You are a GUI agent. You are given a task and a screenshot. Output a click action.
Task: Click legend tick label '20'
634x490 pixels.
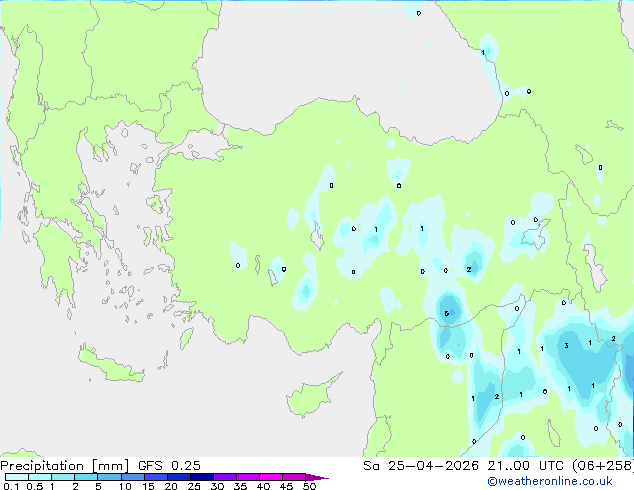click(171, 486)
